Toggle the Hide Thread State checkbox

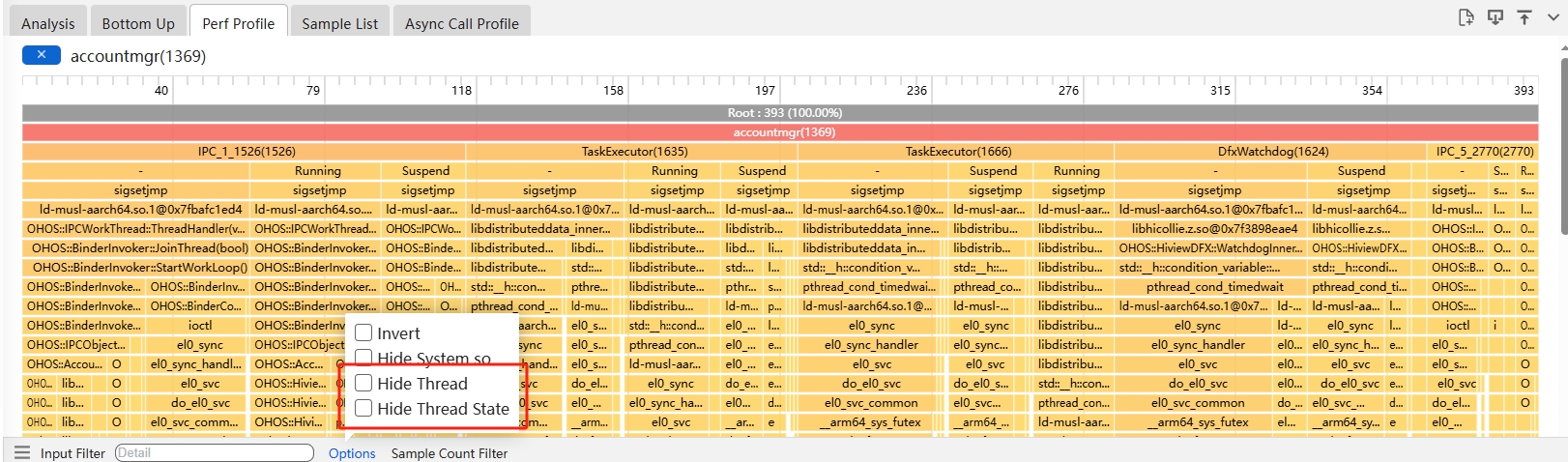pos(364,409)
